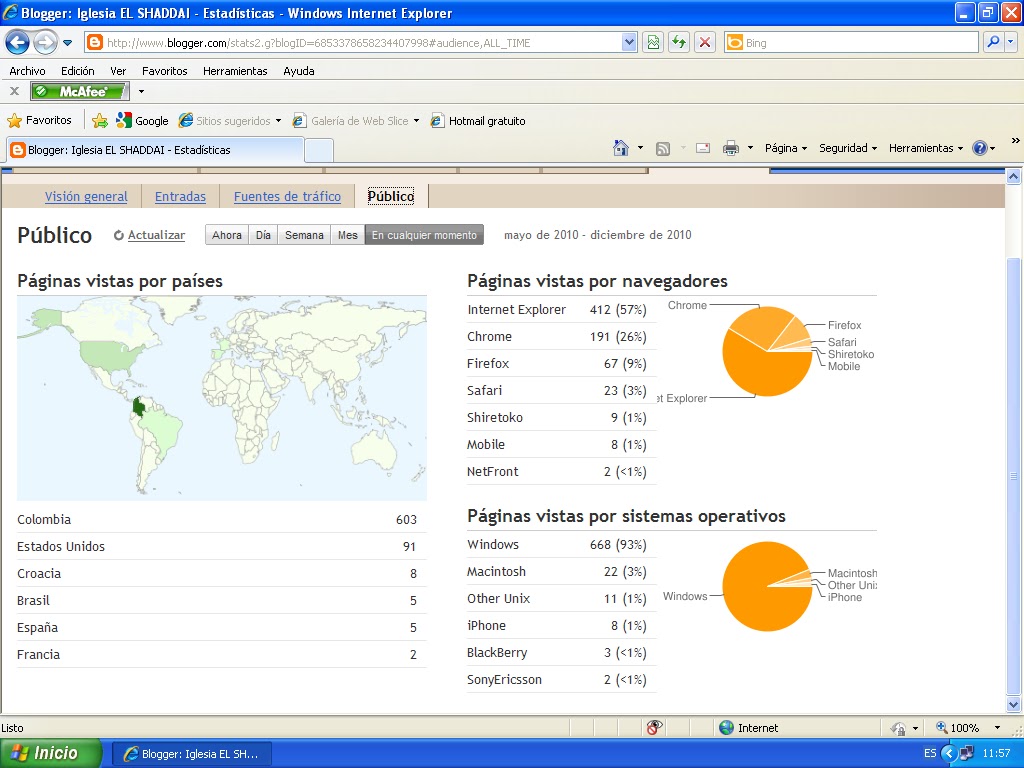Click the Print icon
This screenshot has height=768, width=1024.
[x=731, y=148]
